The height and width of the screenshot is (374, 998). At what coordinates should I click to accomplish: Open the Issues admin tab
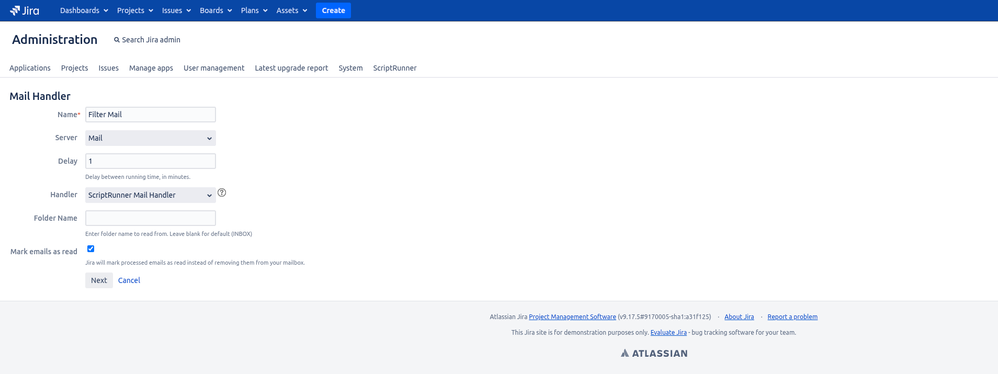click(108, 68)
